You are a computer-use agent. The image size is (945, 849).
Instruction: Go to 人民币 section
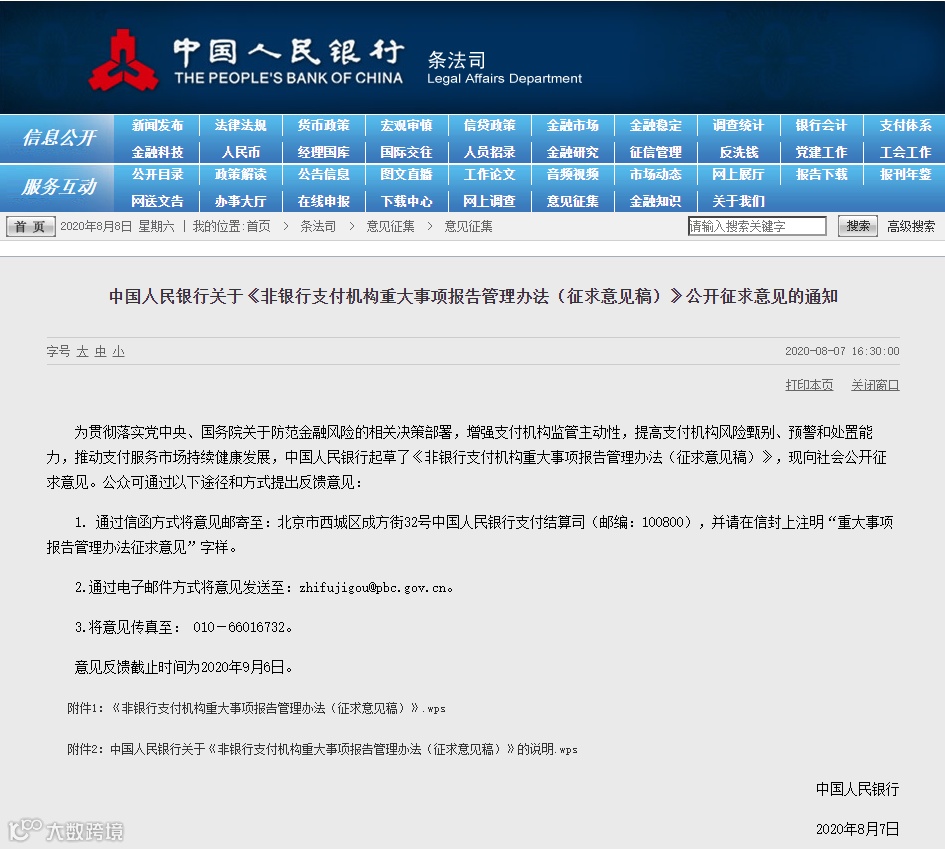pos(240,152)
